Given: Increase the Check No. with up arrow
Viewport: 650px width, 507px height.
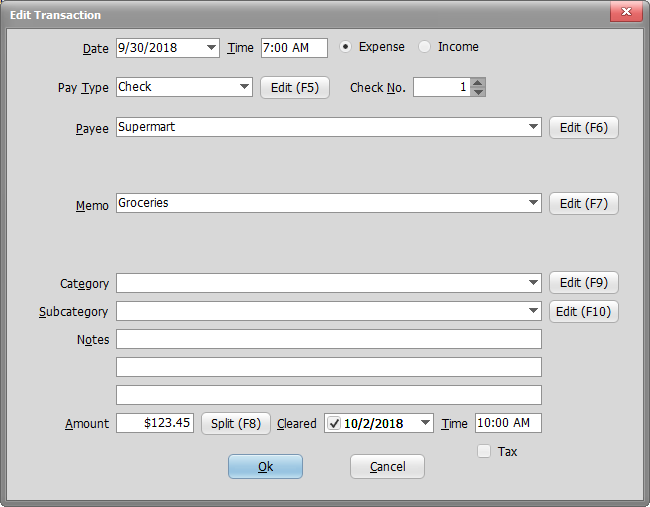Looking at the screenshot, I should pyautogui.click(x=478, y=83).
